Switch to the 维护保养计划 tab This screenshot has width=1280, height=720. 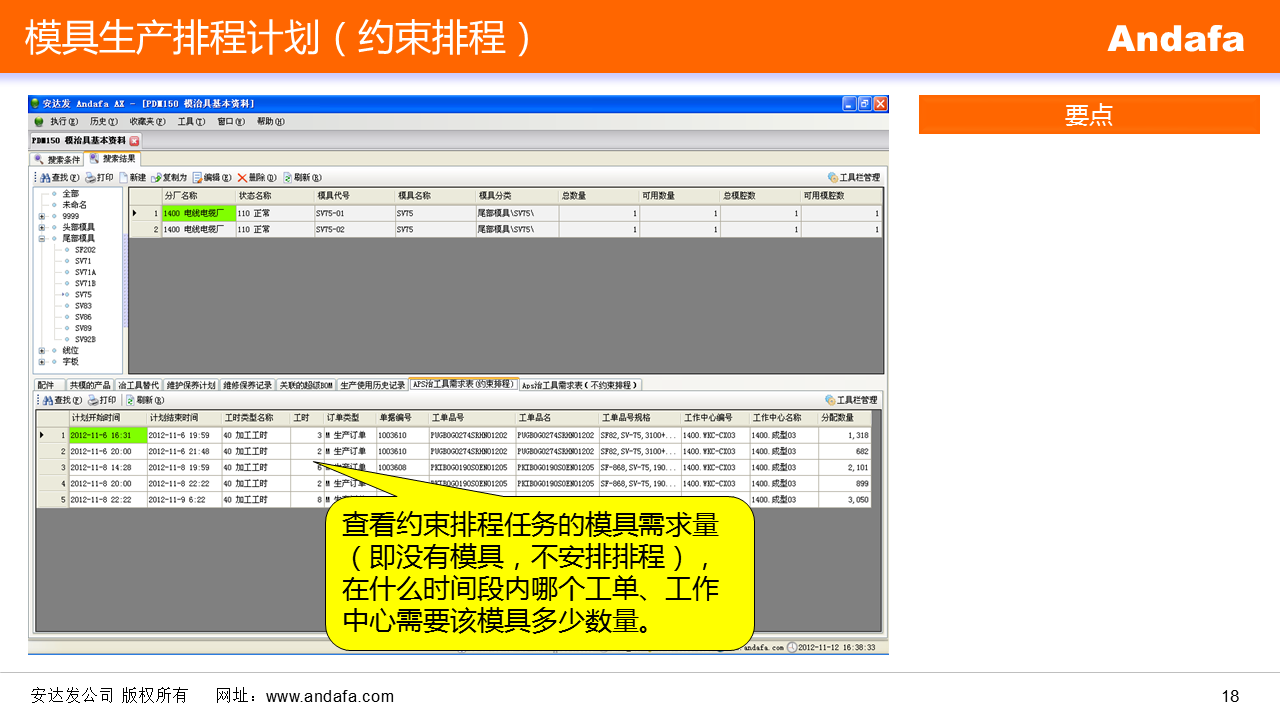191,385
